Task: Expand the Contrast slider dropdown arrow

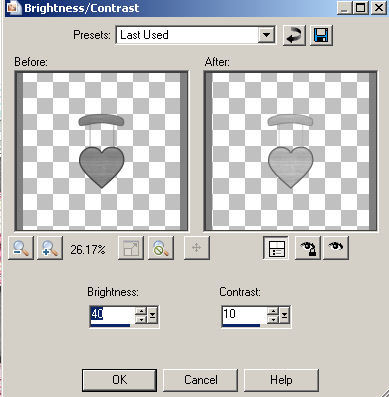Action: point(284,315)
